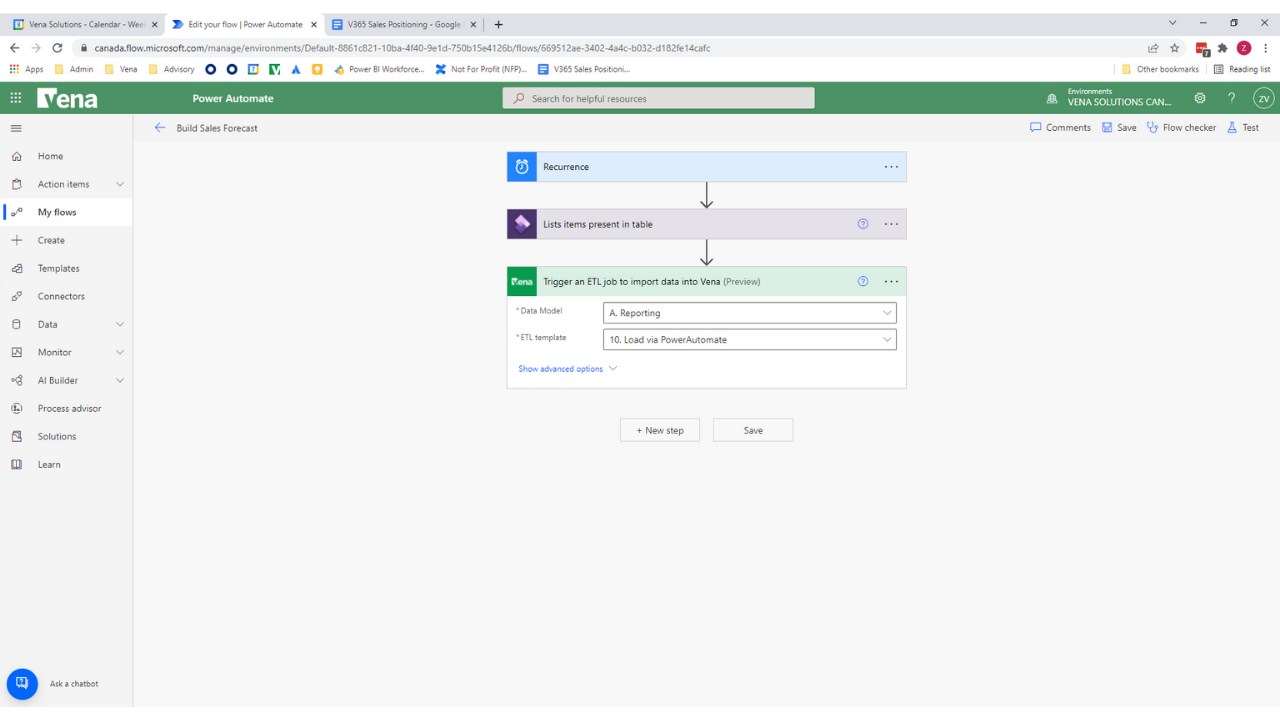Open help for Lists items present in table

863,224
